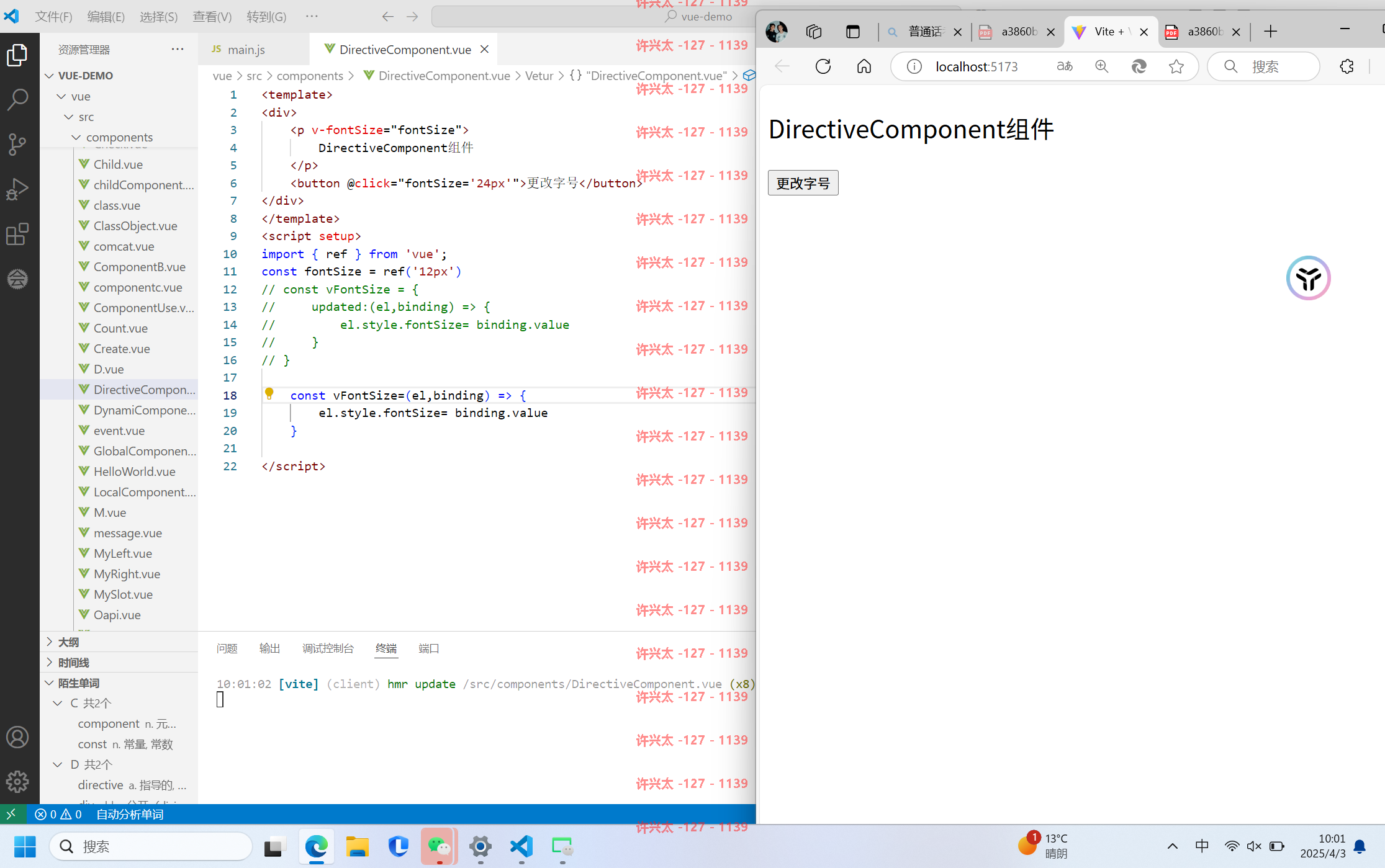
Task: Click the Windows Start button
Action: [25, 846]
